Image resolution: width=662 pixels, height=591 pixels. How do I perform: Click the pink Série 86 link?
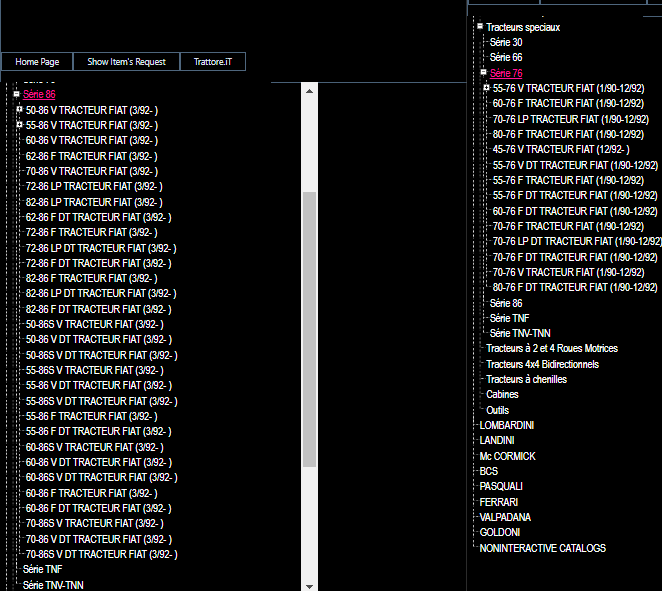pyautogui.click(x=39, y=94)
